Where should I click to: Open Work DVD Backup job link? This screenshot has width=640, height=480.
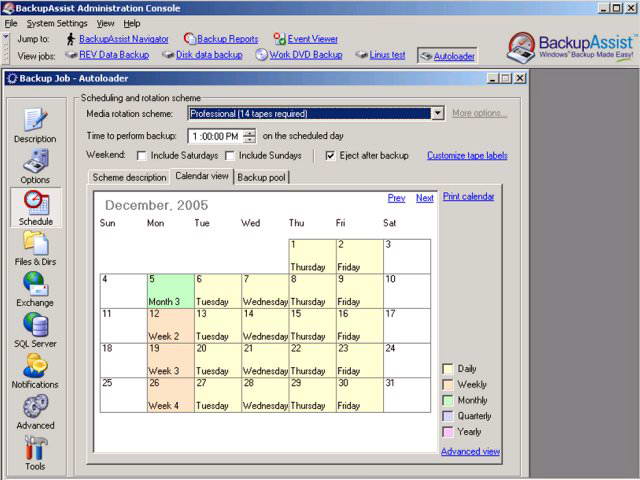[x=306, y=55]
